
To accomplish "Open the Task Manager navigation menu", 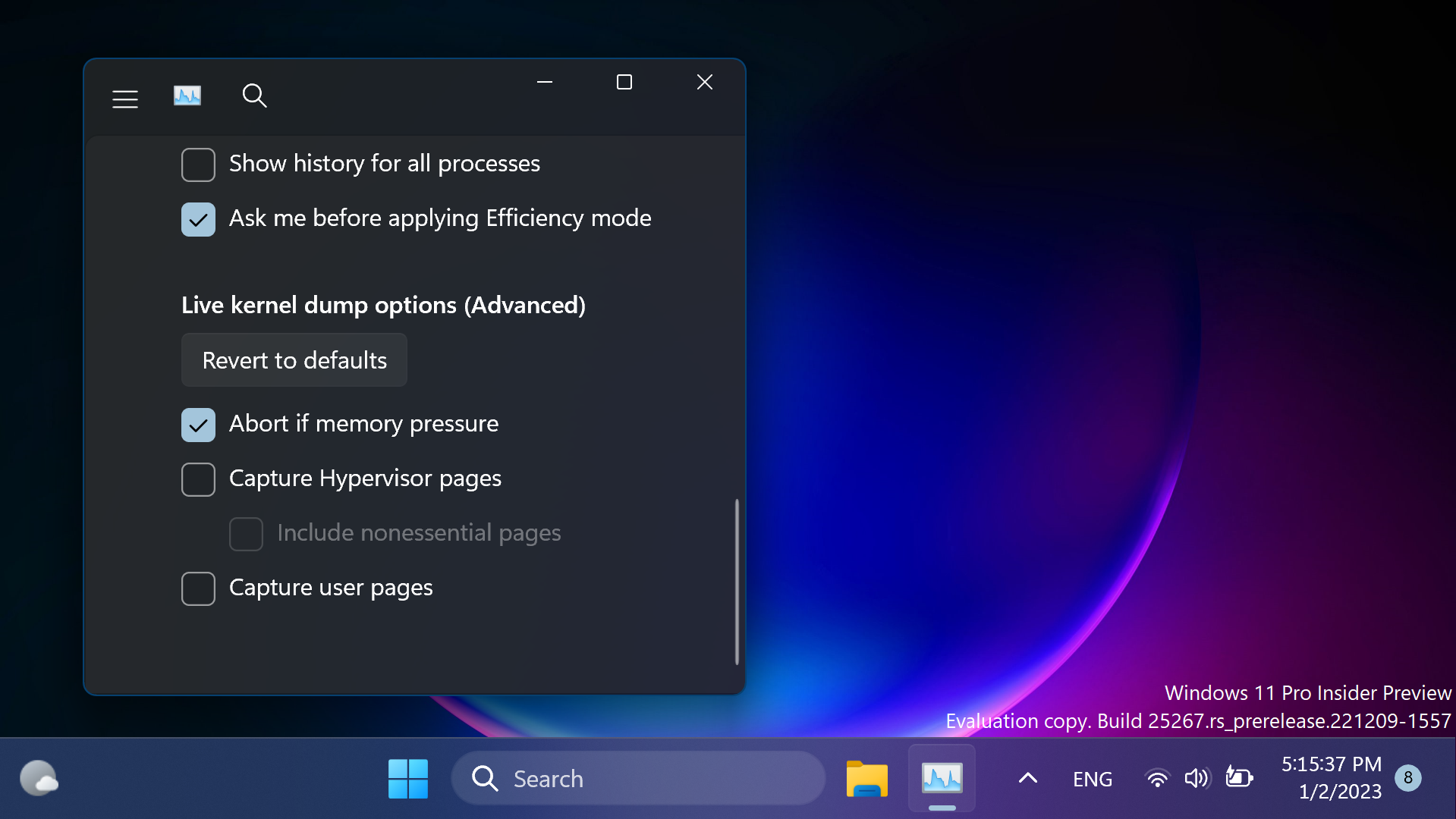I will [x=125, y=98].
